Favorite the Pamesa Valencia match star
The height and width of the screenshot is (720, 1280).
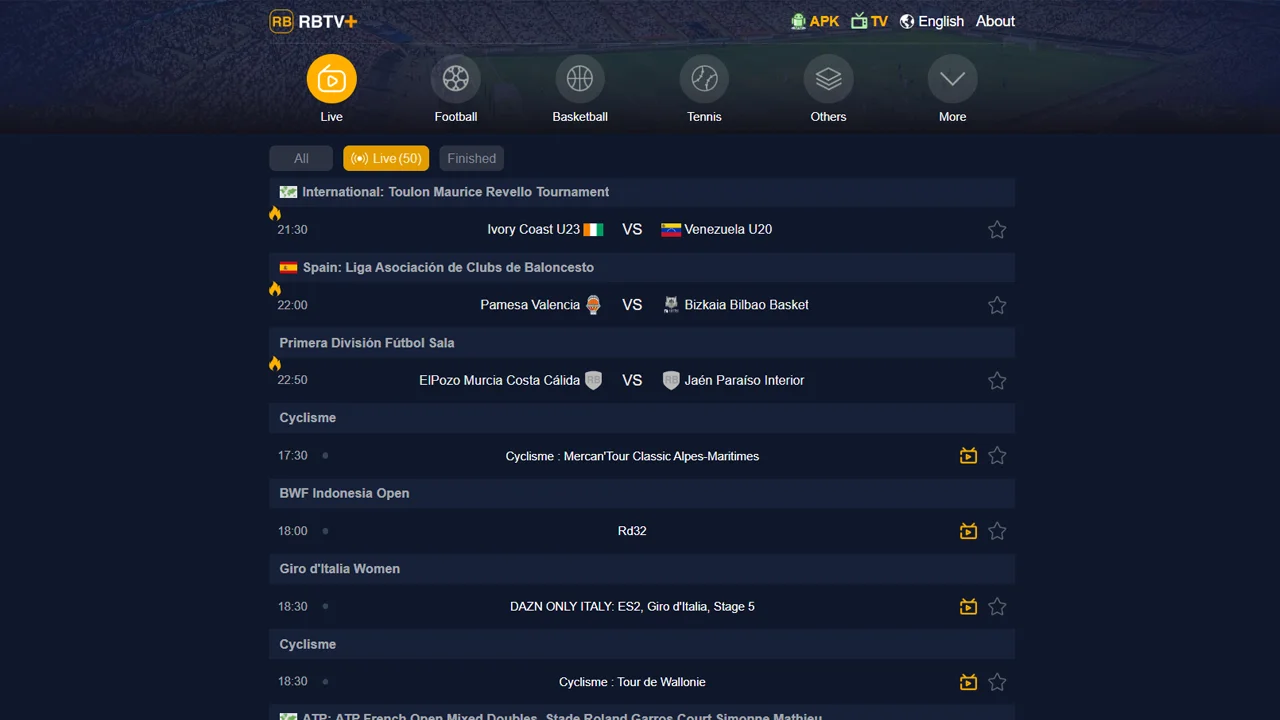997,305
